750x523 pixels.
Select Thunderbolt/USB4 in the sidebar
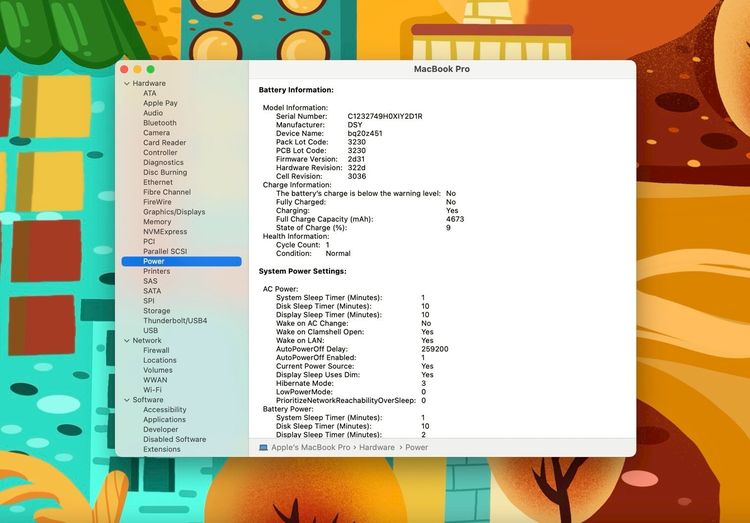(174, 321)
